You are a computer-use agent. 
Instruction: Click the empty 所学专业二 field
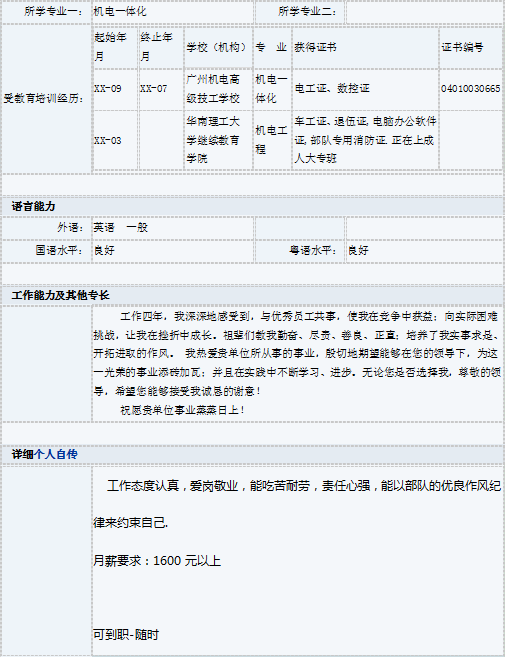[x=424, y=12]
